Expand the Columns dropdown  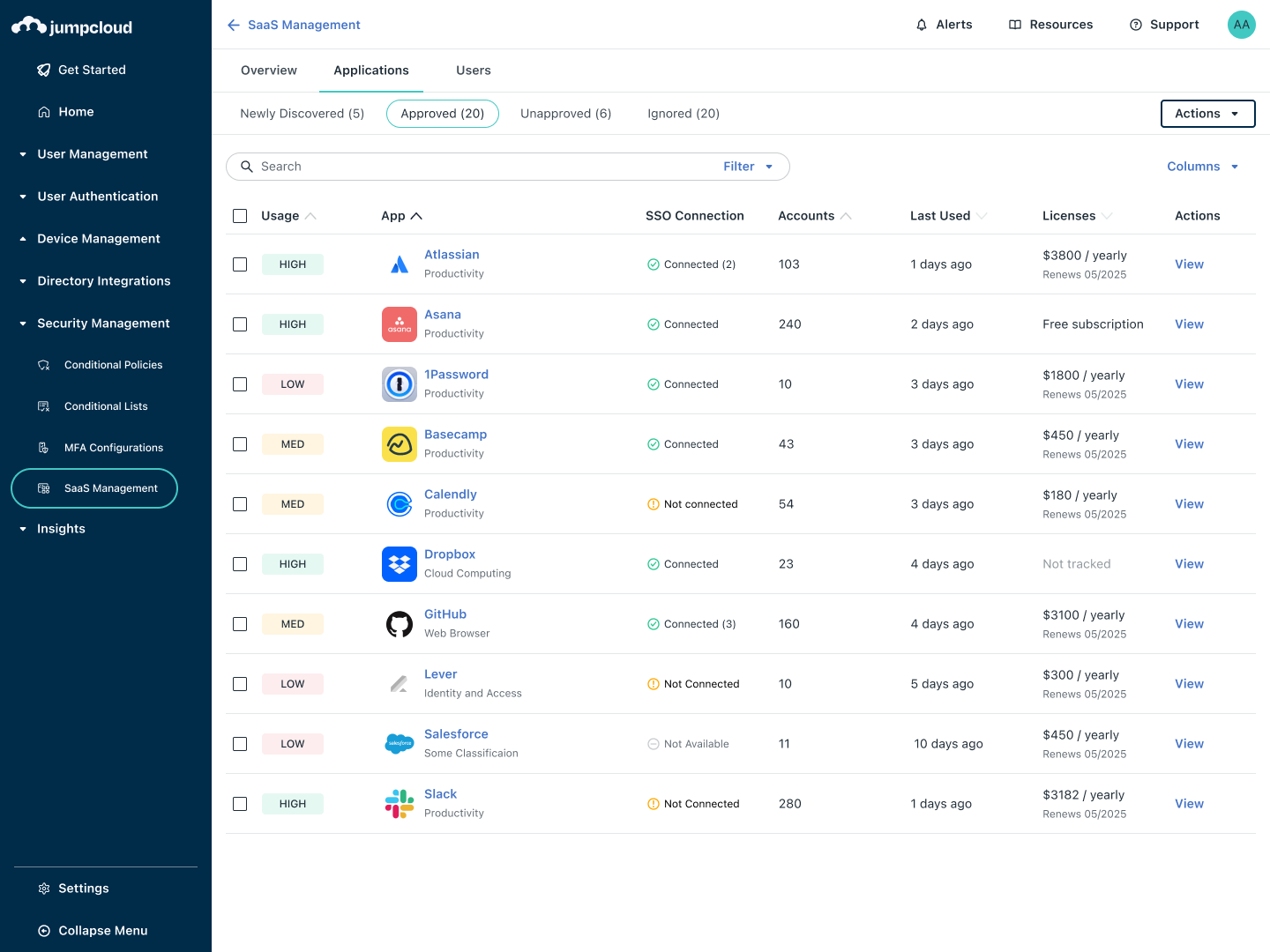pyautogui.click(x=1202, y=166)
